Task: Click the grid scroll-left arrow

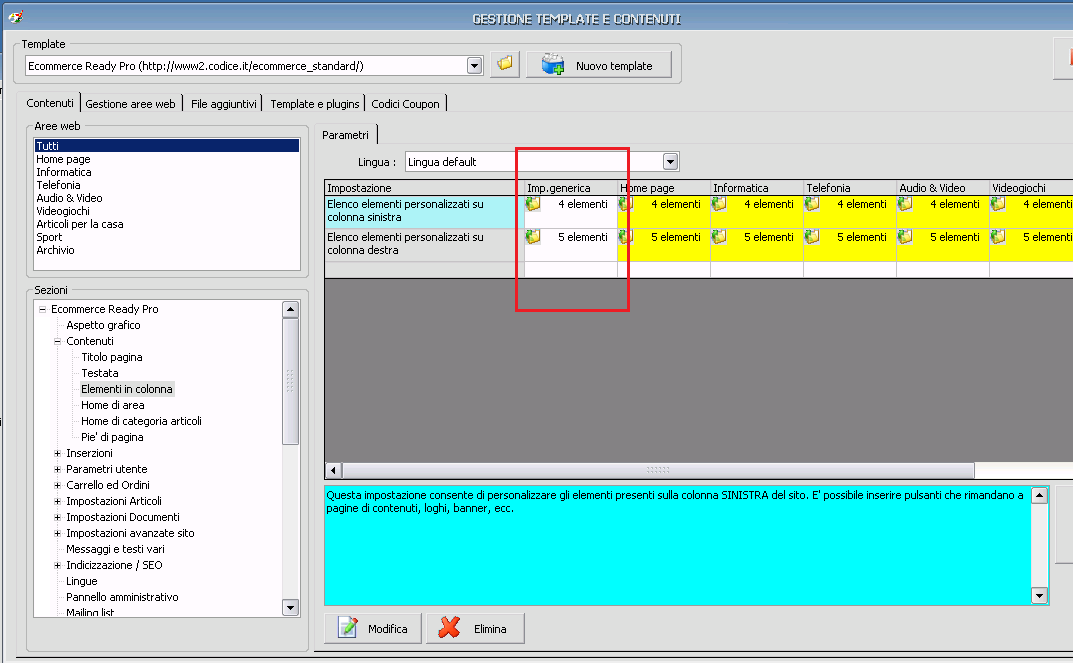Action: coord(333,470)
